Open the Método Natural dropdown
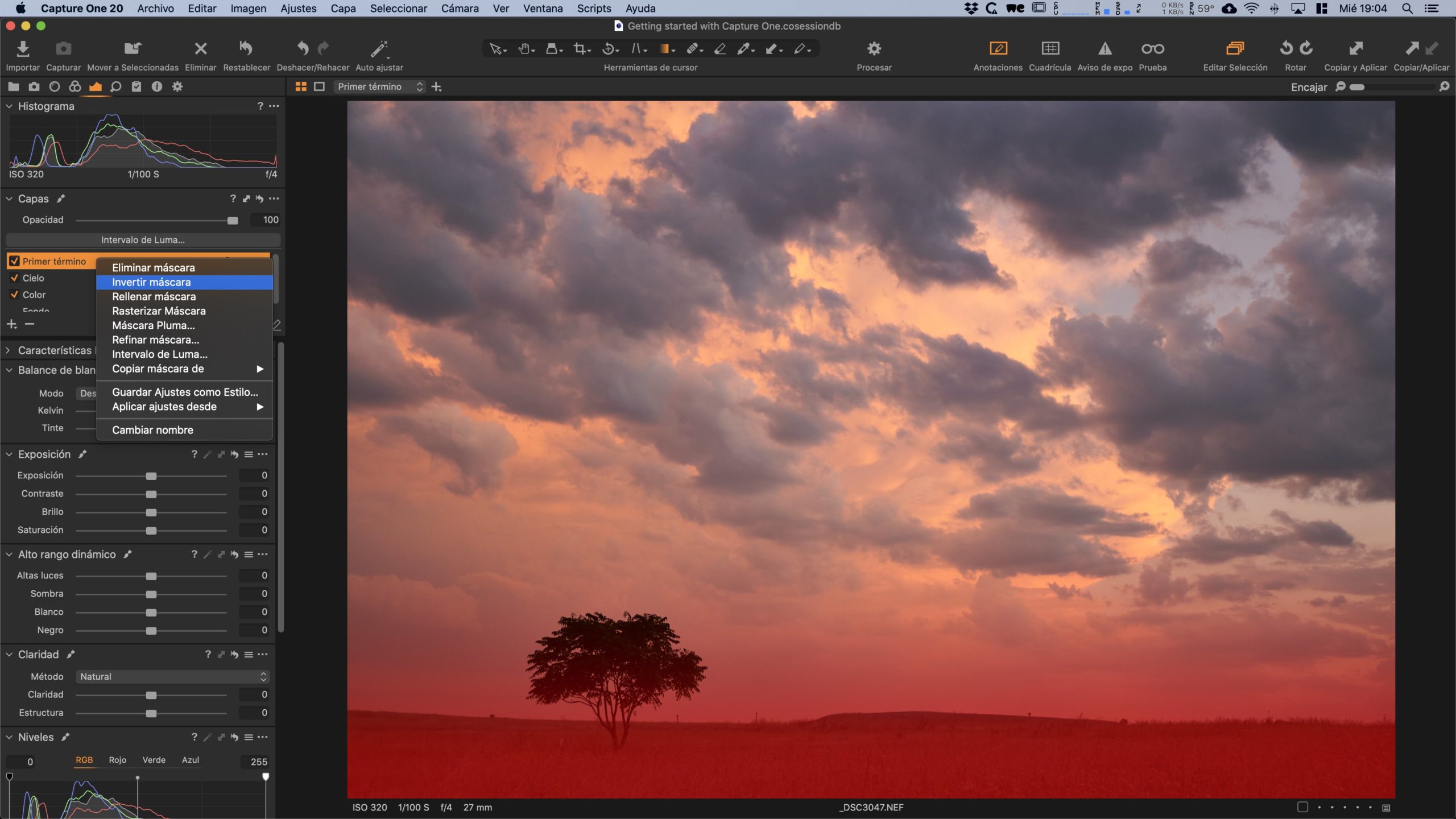The height and width of the screenshot is (819, 1456). [172, 676]
